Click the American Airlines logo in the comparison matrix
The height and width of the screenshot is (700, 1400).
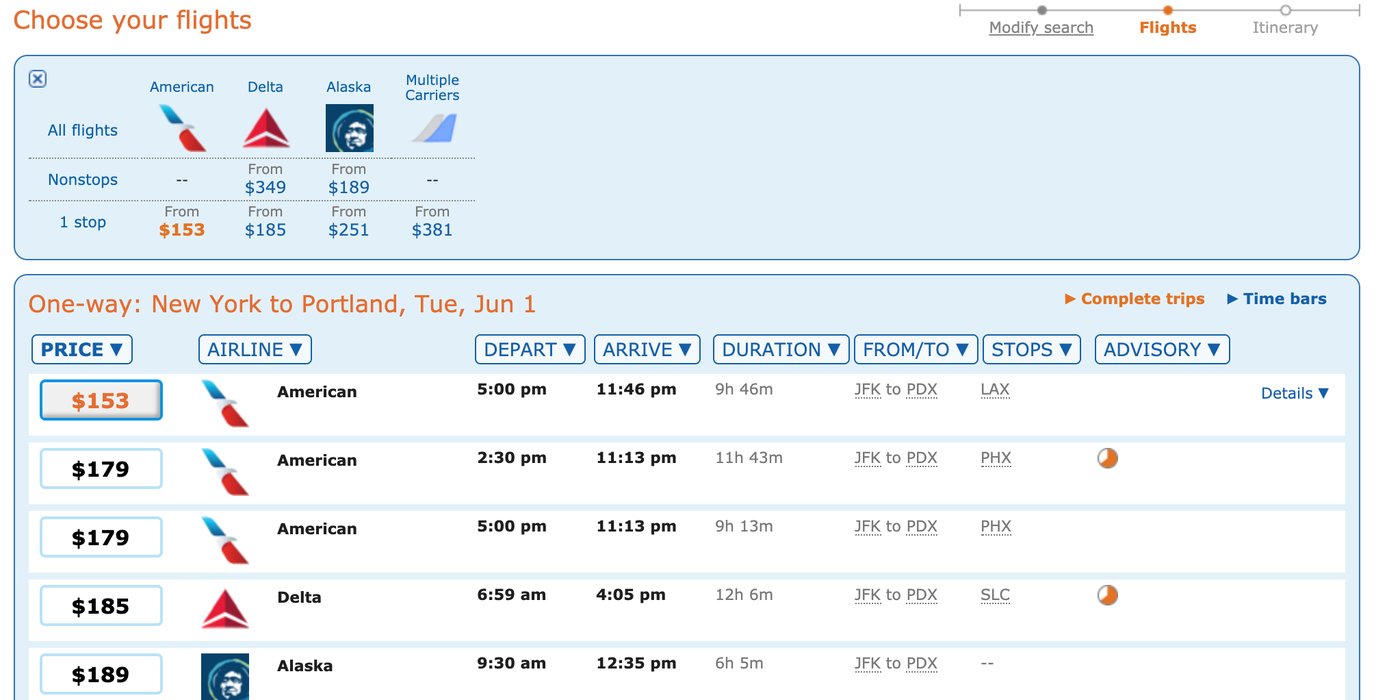[182, 128]
